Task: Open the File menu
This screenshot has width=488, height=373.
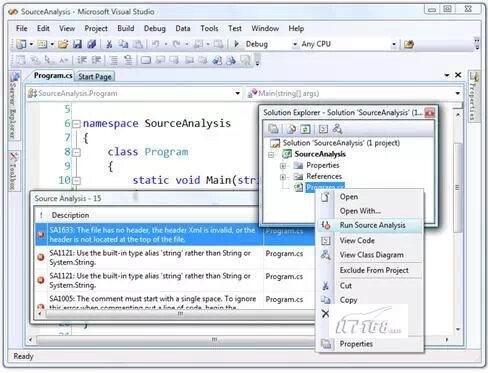Action: [x=22, y=28]
